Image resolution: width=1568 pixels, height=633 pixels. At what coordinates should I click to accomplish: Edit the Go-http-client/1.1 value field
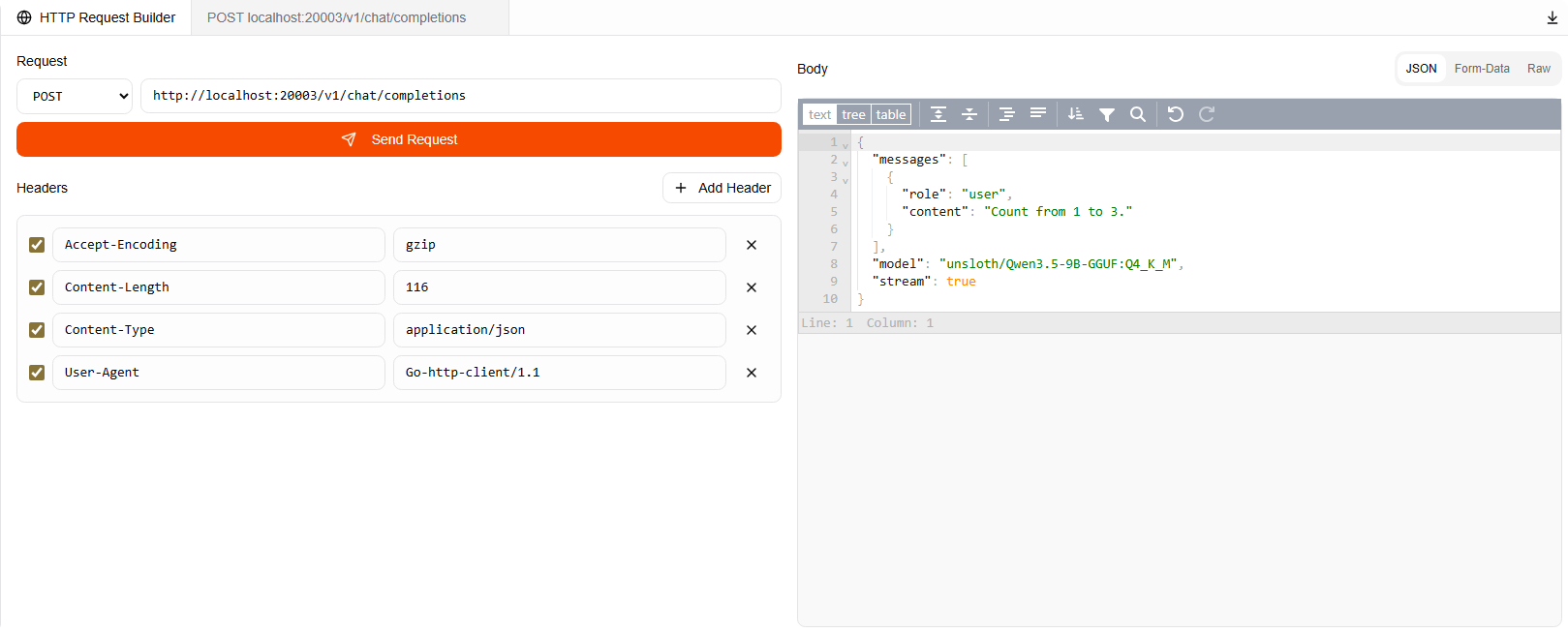point(560,373)
